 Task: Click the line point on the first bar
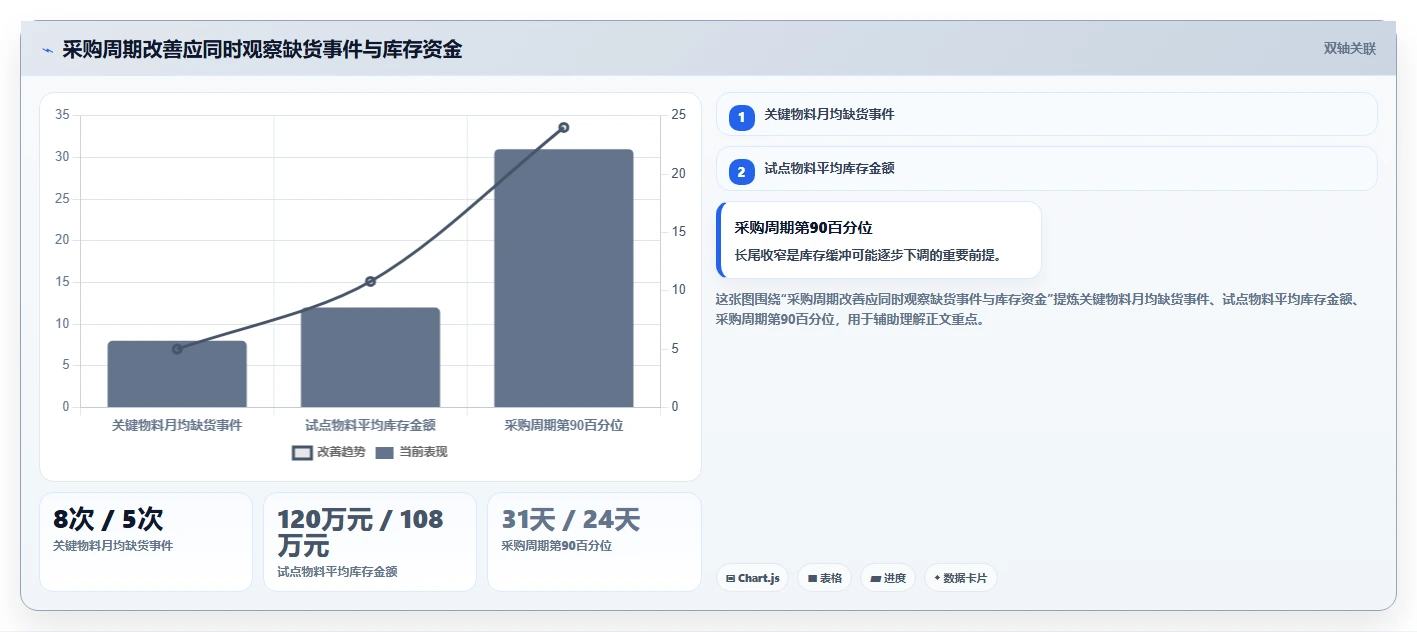(x=177, y=349)
